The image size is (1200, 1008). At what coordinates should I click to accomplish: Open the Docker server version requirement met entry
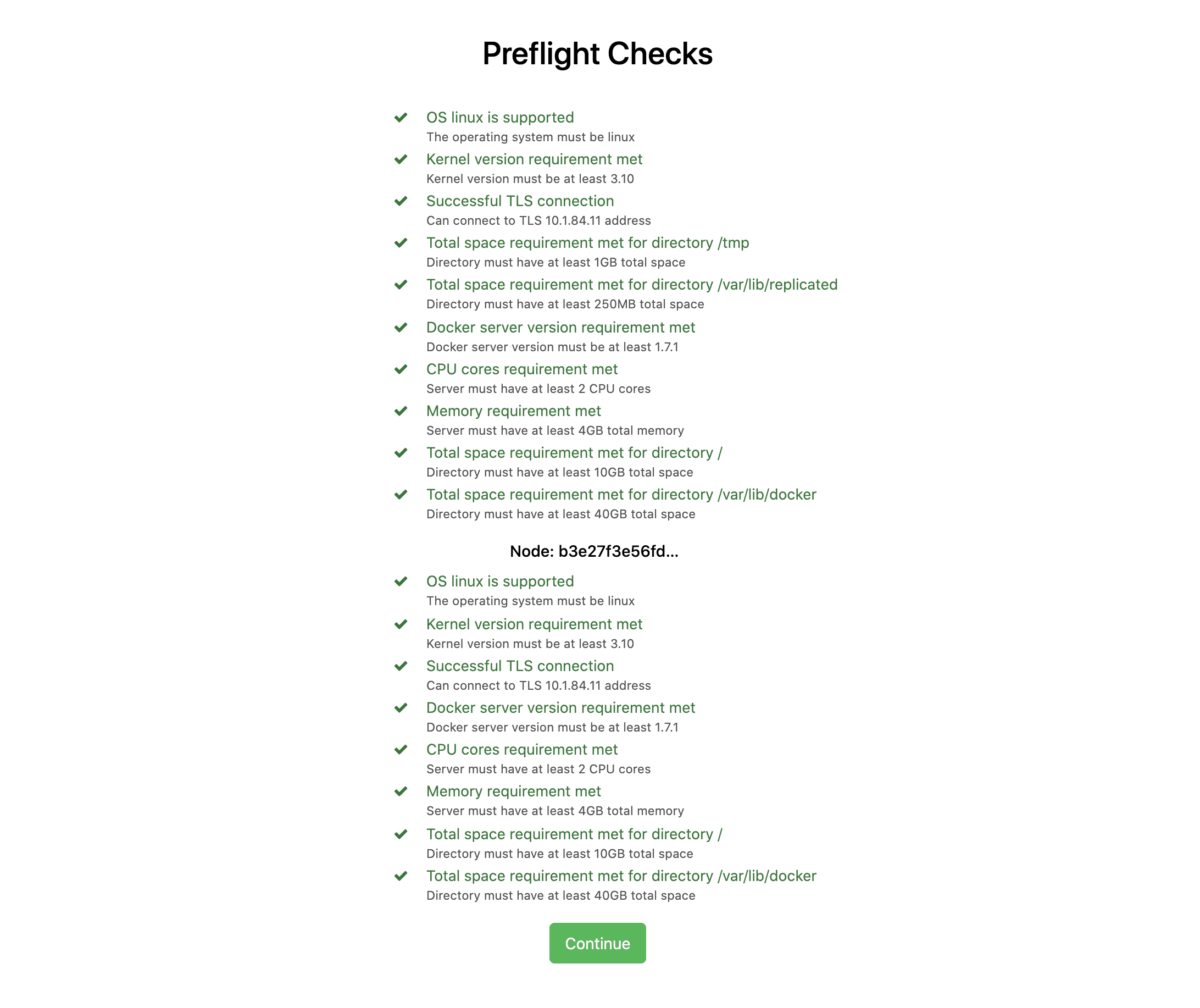(560, 328)
